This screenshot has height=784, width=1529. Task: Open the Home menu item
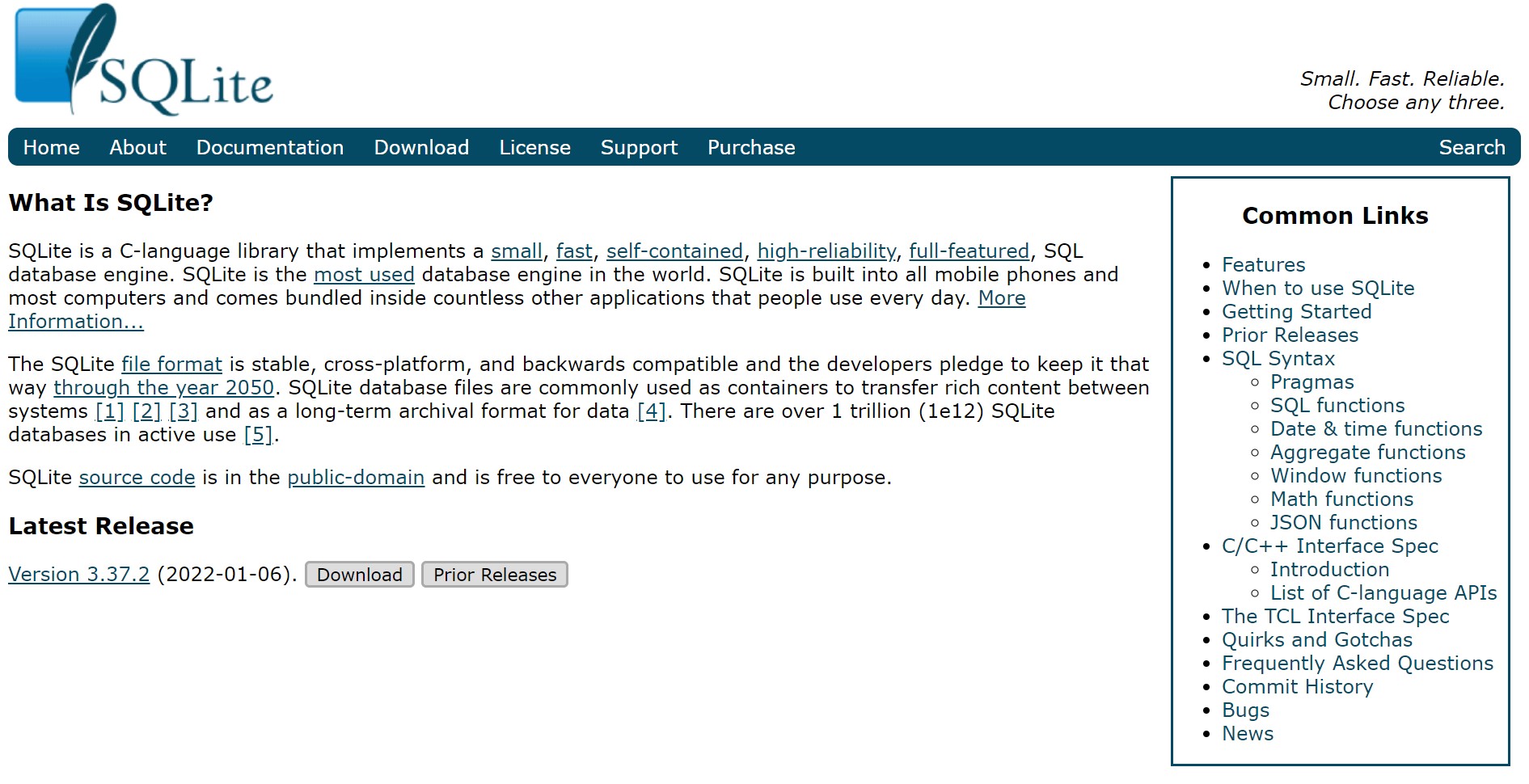click(x=51, y=147)
